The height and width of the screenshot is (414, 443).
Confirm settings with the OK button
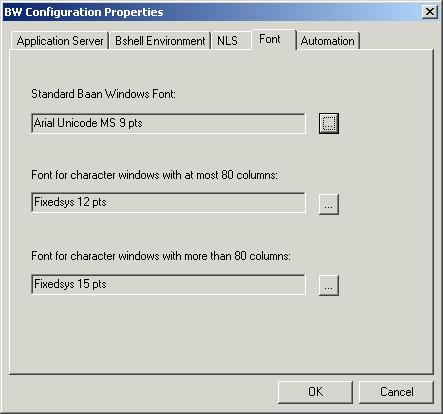[x=315, y=392]
